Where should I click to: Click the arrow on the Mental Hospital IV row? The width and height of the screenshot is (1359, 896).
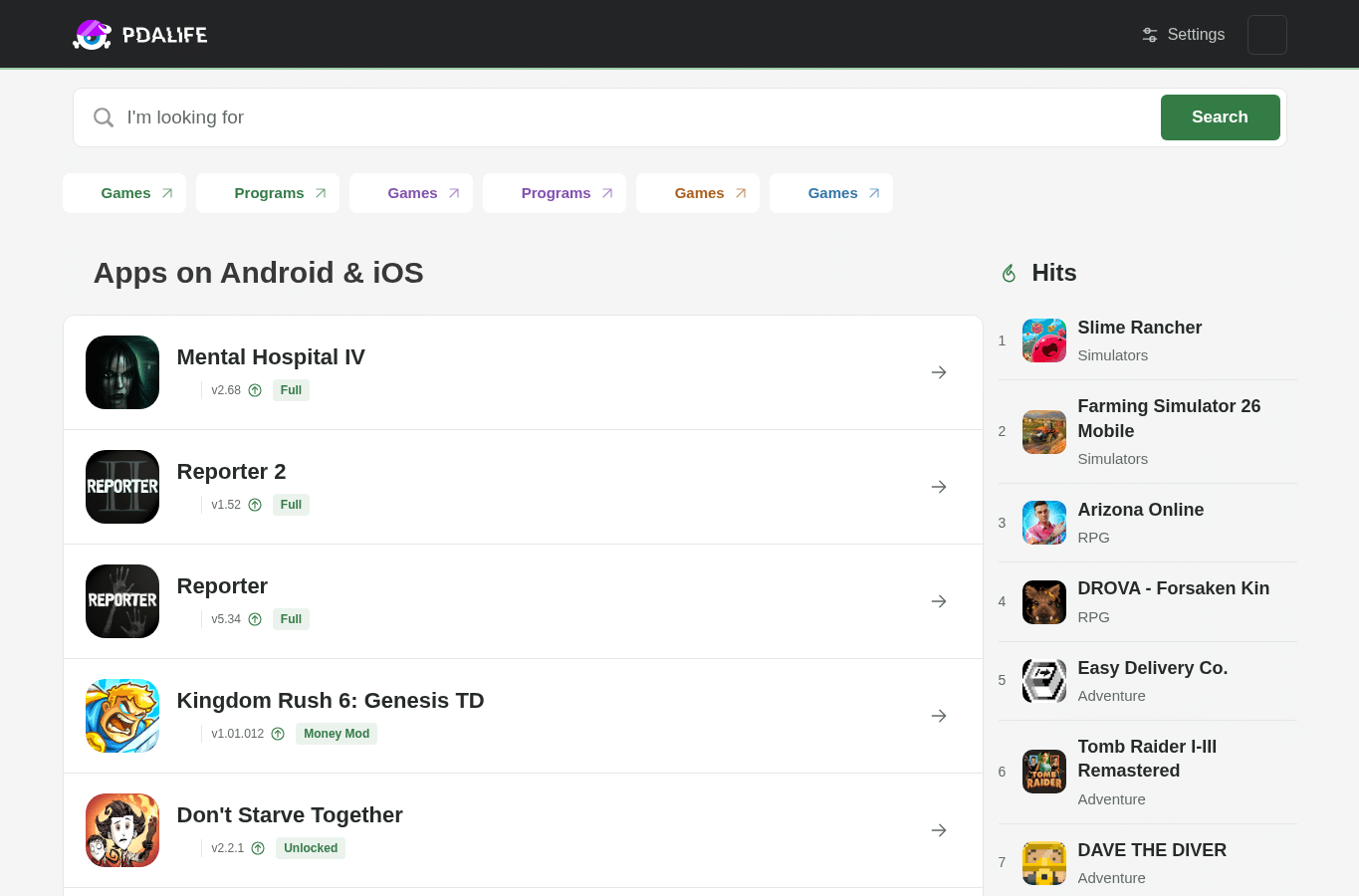point(939,372)
